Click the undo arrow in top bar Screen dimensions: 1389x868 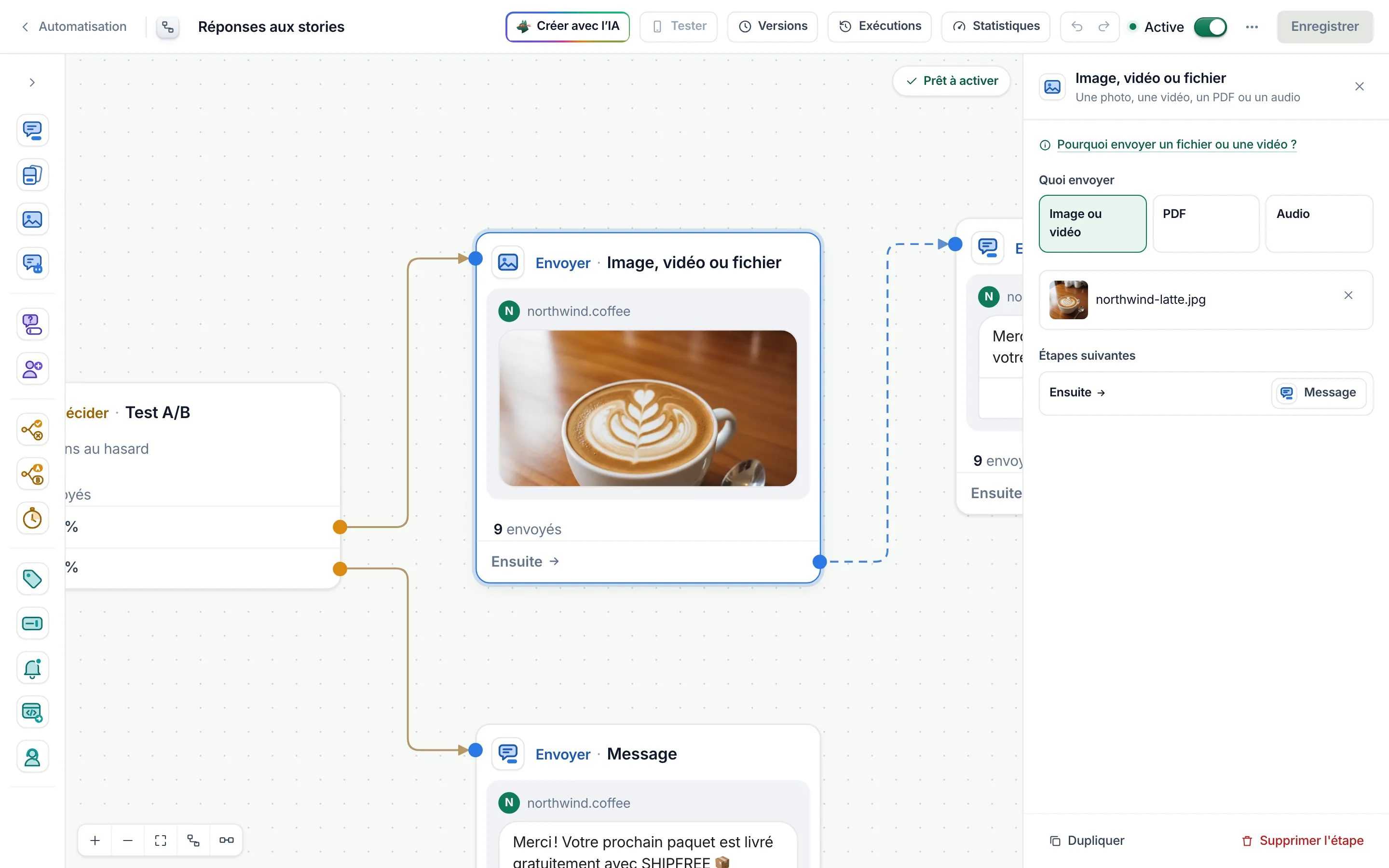(x=1077, y=27)
